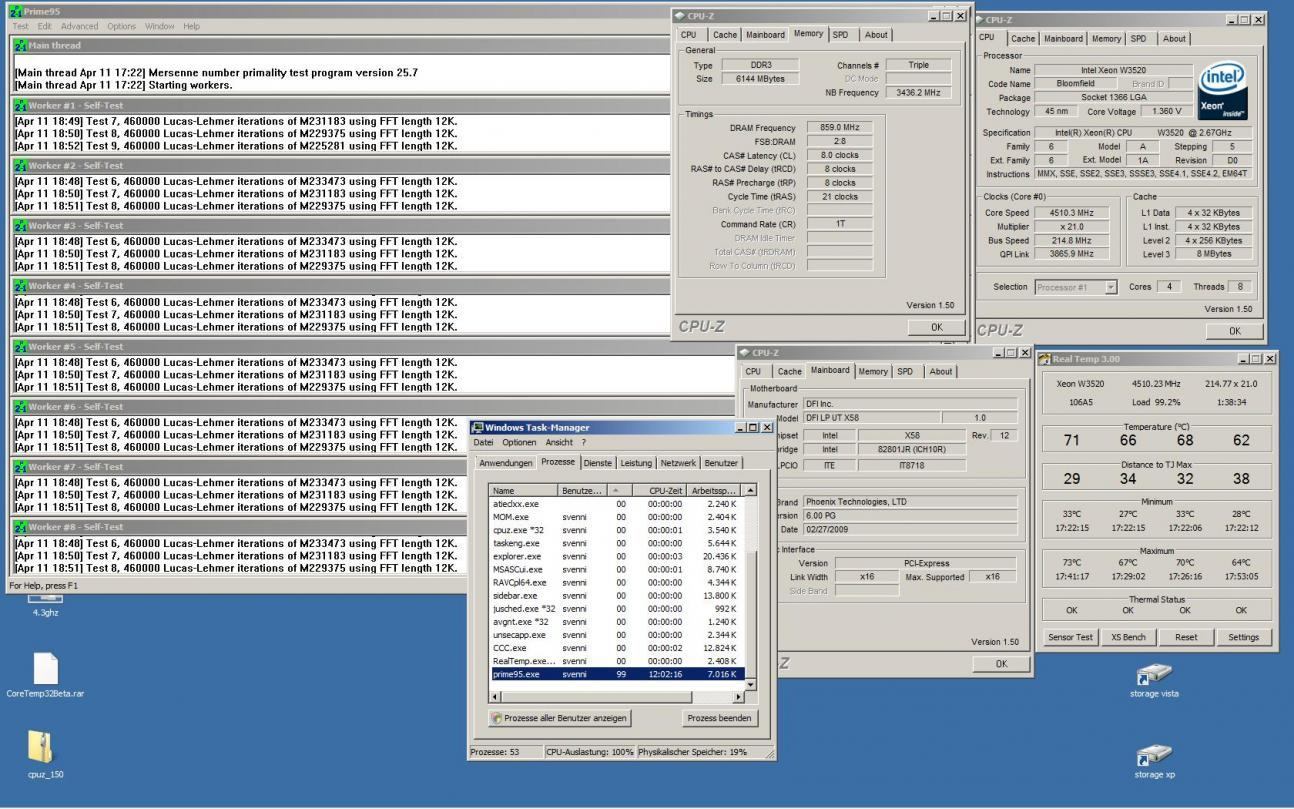Sort Task-Manager processes by the Name column
This screenshot has width=1294, height=809.
coord(524,491)
